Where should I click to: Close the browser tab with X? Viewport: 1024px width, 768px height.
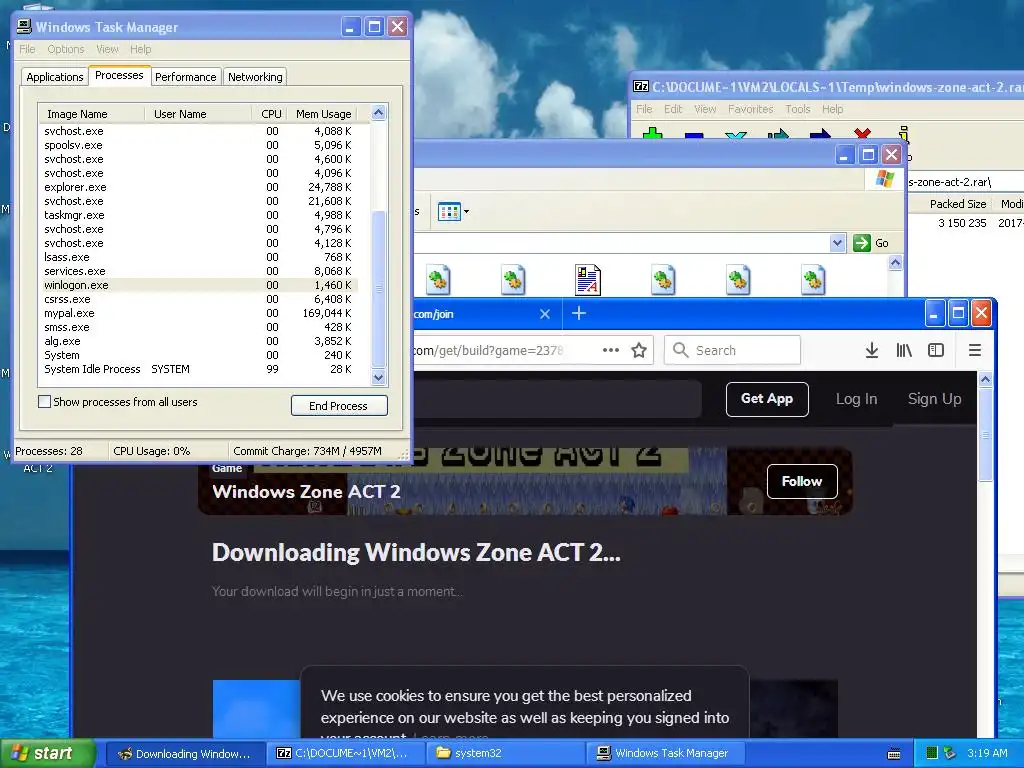coord(545,314)
